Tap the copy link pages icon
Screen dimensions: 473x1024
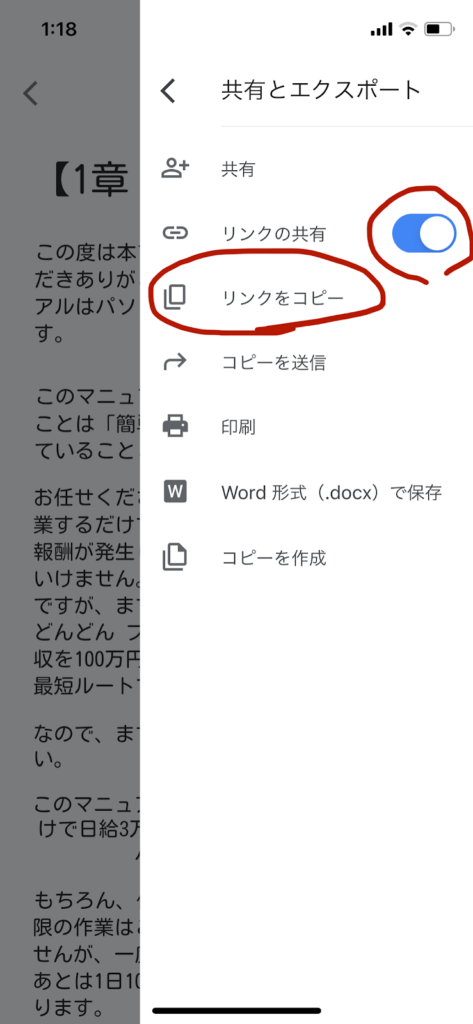coord(174,297)
